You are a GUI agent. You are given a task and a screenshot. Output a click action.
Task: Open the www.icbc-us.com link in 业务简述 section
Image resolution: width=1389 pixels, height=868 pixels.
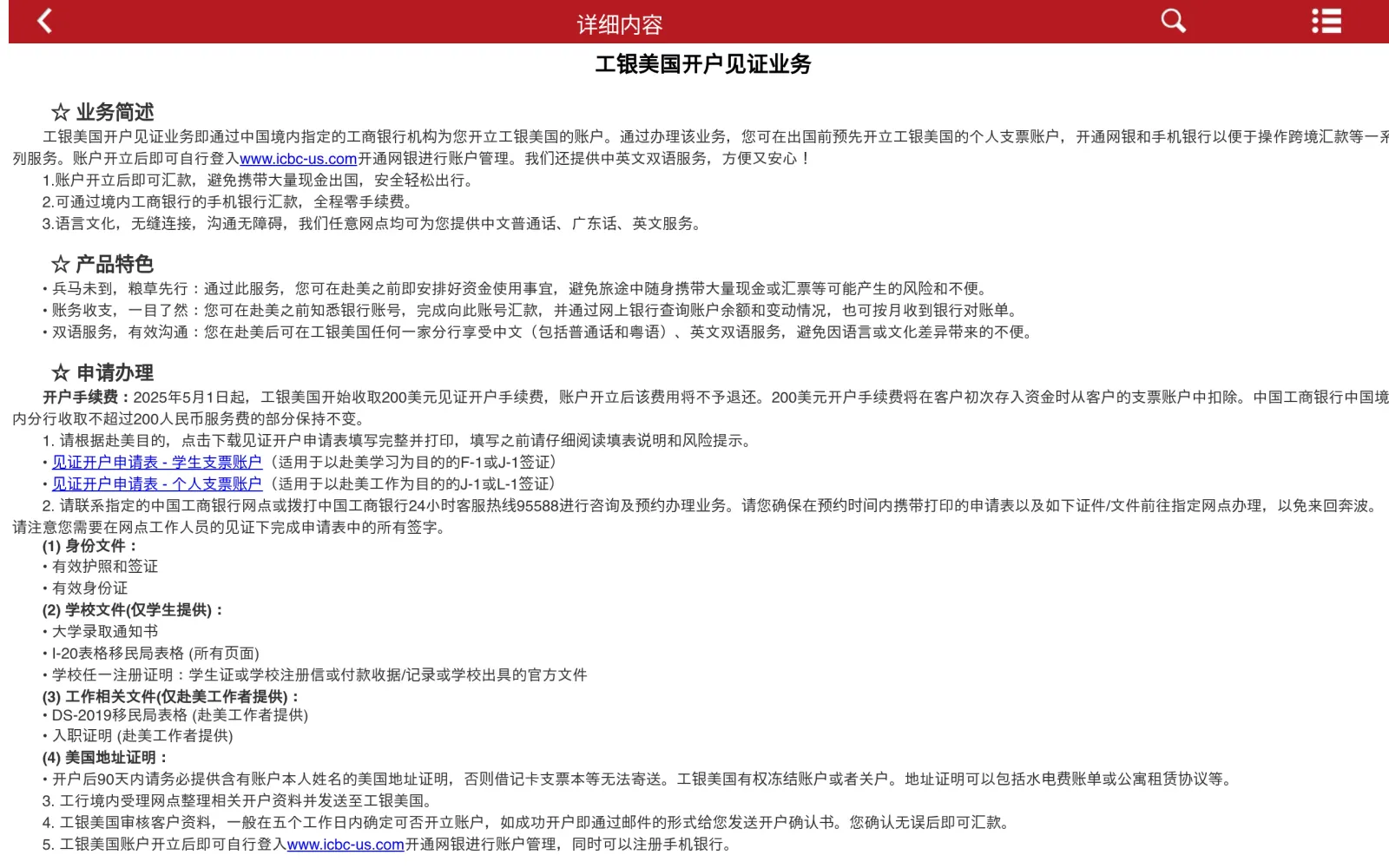[298, 159]
